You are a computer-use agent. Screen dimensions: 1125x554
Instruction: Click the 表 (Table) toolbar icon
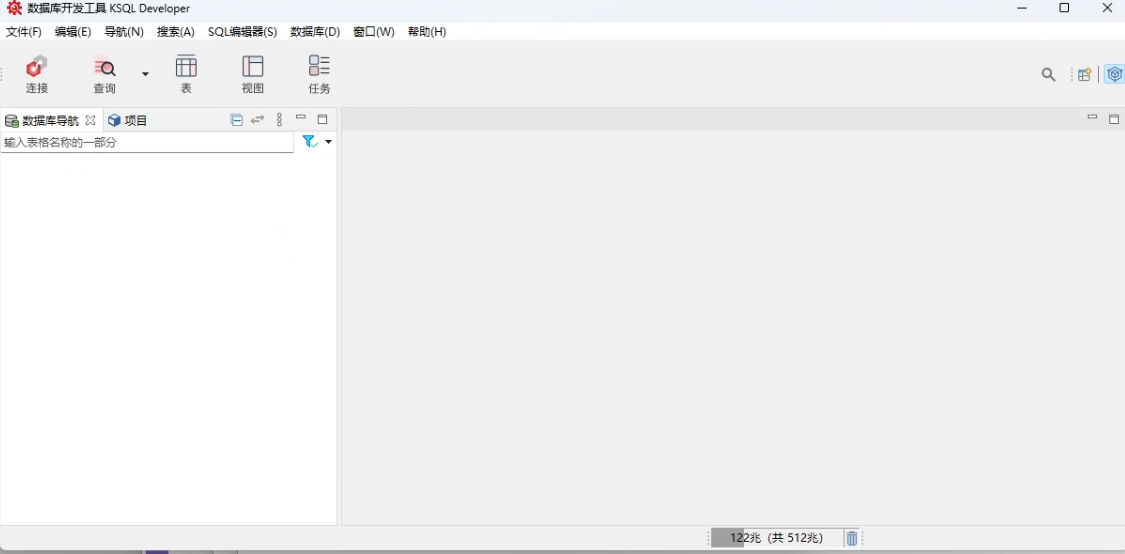(x=186, y=75)
